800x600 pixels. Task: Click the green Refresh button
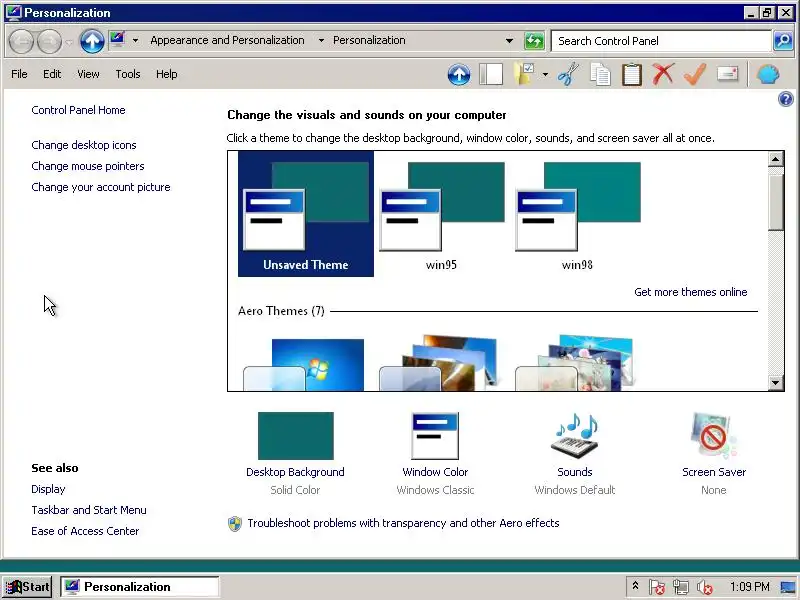coord(534,41)
